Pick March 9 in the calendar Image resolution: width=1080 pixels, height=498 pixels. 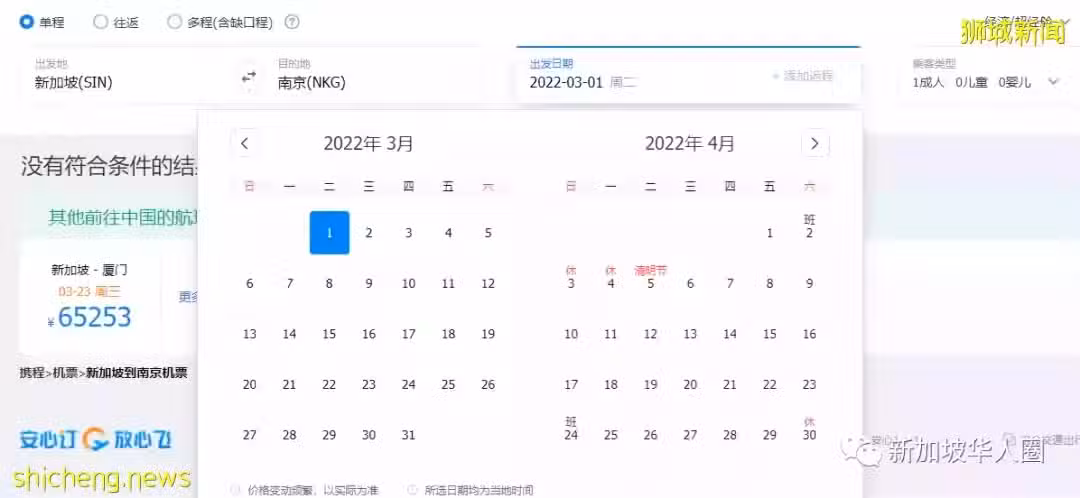coord(369,283)
